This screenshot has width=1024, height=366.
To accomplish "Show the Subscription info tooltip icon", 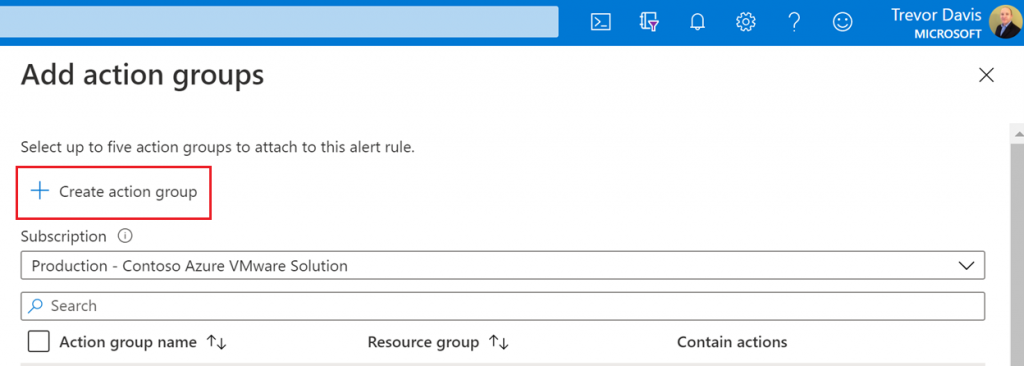I will pos(125,236).
